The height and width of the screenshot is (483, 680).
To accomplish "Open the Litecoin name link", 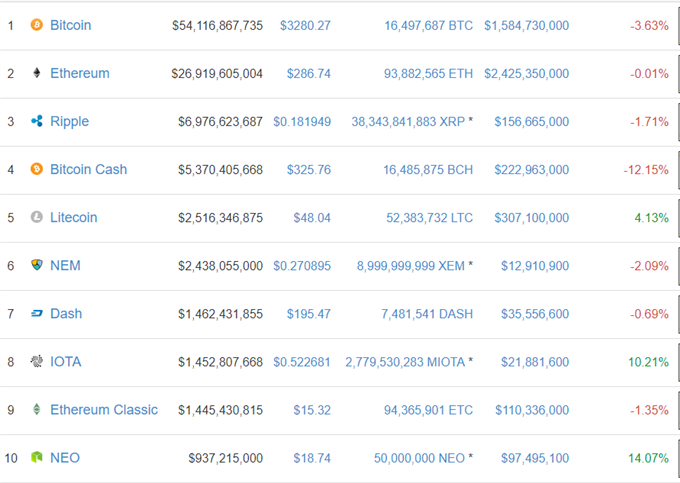I will (x=74, y=217).
